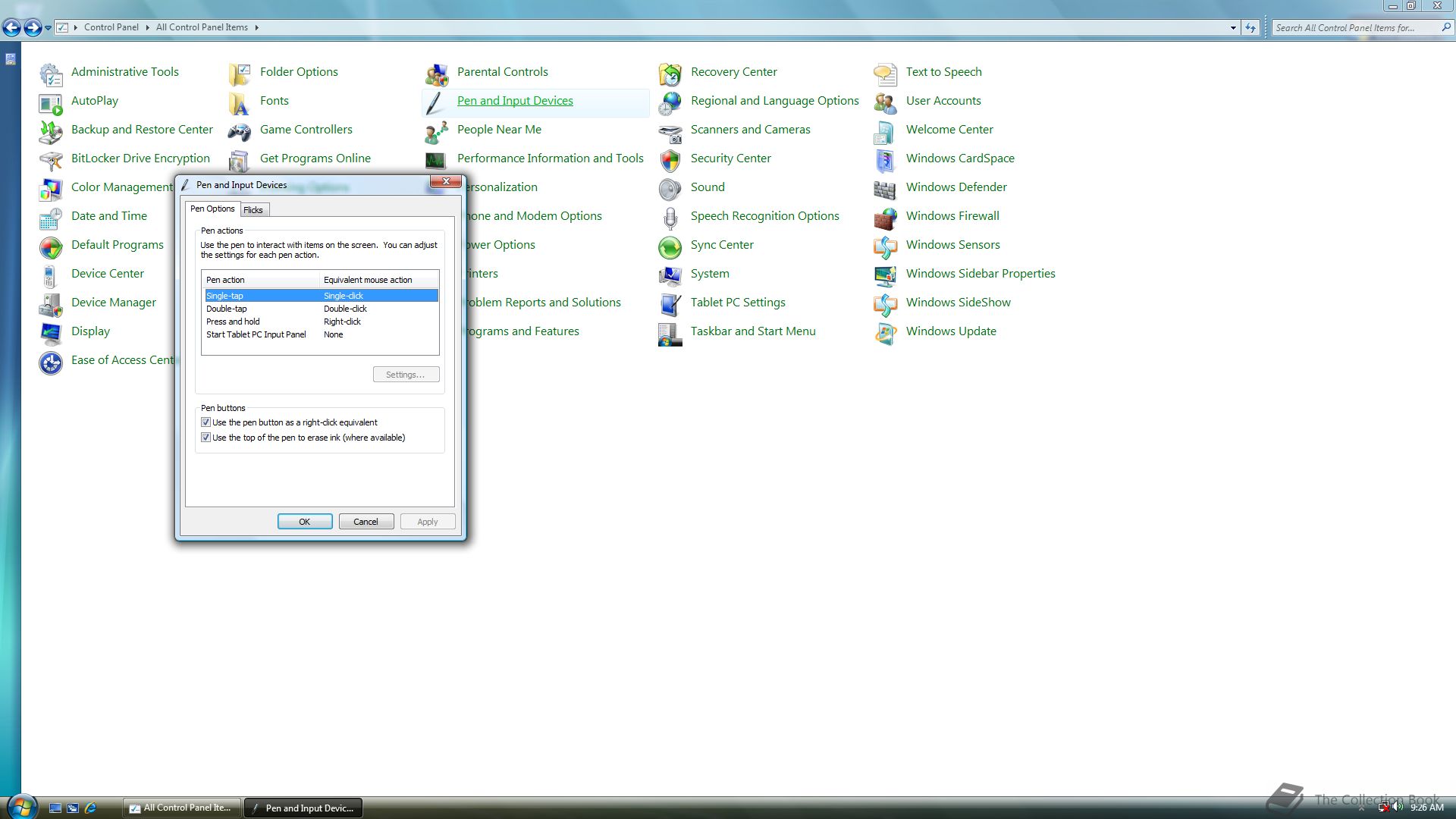Click the Folder Options icon

coord(240,74)
